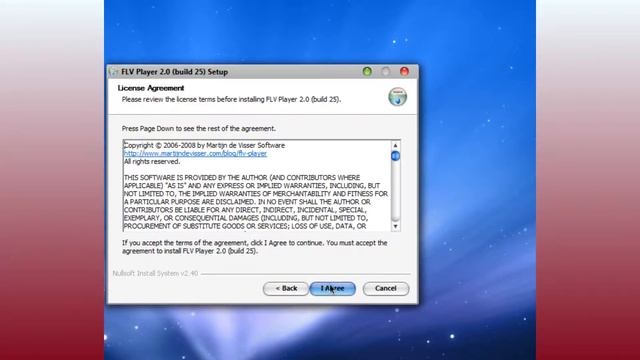Click the I Agree button
The height and width of the screenshot is (360, 640).
(333, 289)
